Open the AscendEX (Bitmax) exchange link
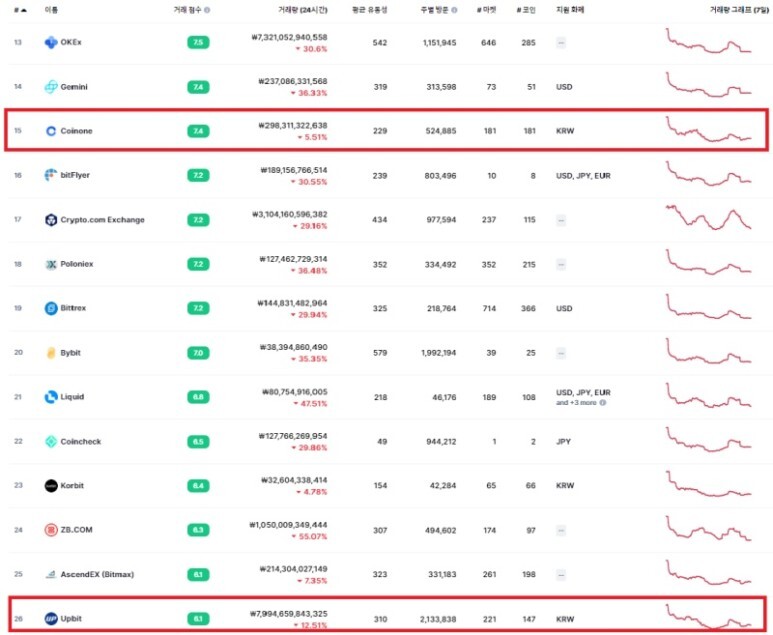Image resolution: width=773 pixels, height=635 pixels. click(97, 574)
